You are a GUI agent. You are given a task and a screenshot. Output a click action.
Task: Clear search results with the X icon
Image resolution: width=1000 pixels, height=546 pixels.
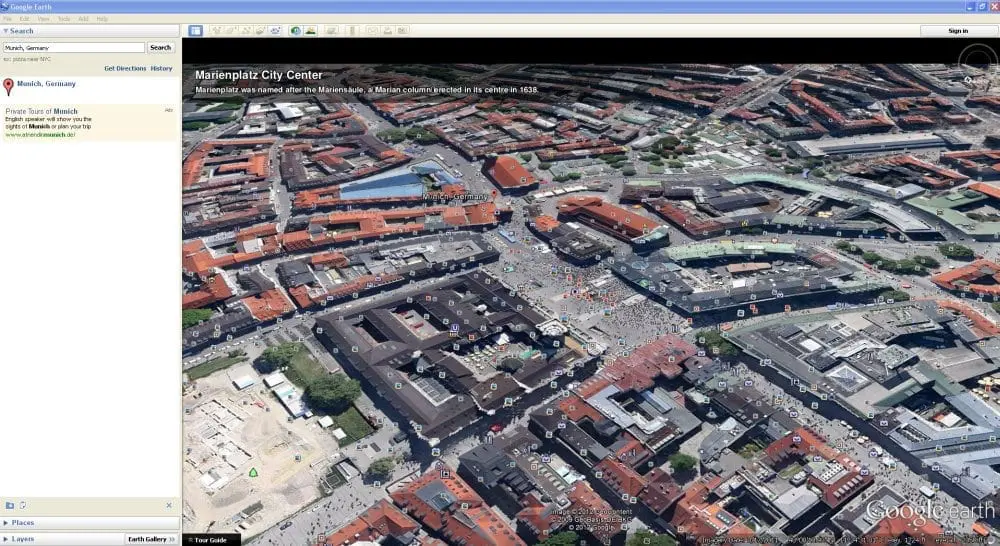[x=169, y=505]
